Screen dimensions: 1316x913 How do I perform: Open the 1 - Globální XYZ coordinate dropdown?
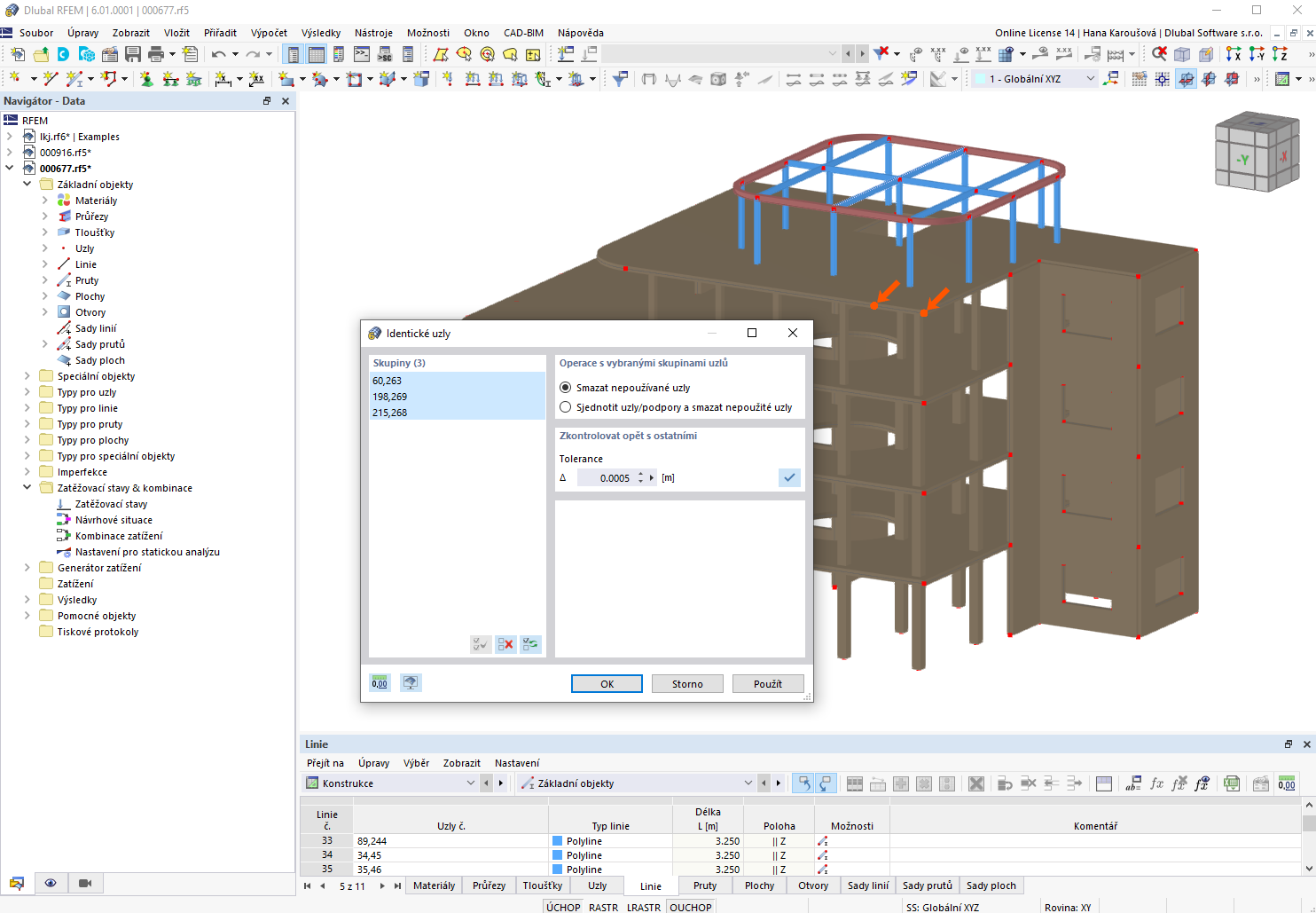(1035, 79)
